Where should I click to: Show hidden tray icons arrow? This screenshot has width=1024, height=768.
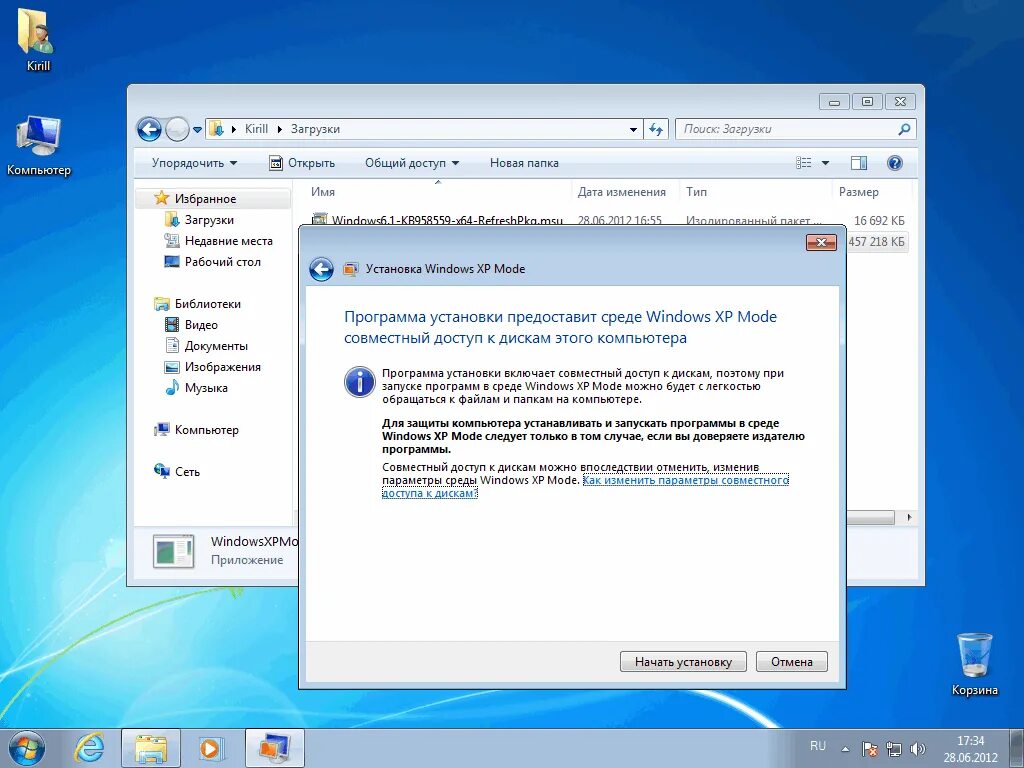click(x=845, y=749)
